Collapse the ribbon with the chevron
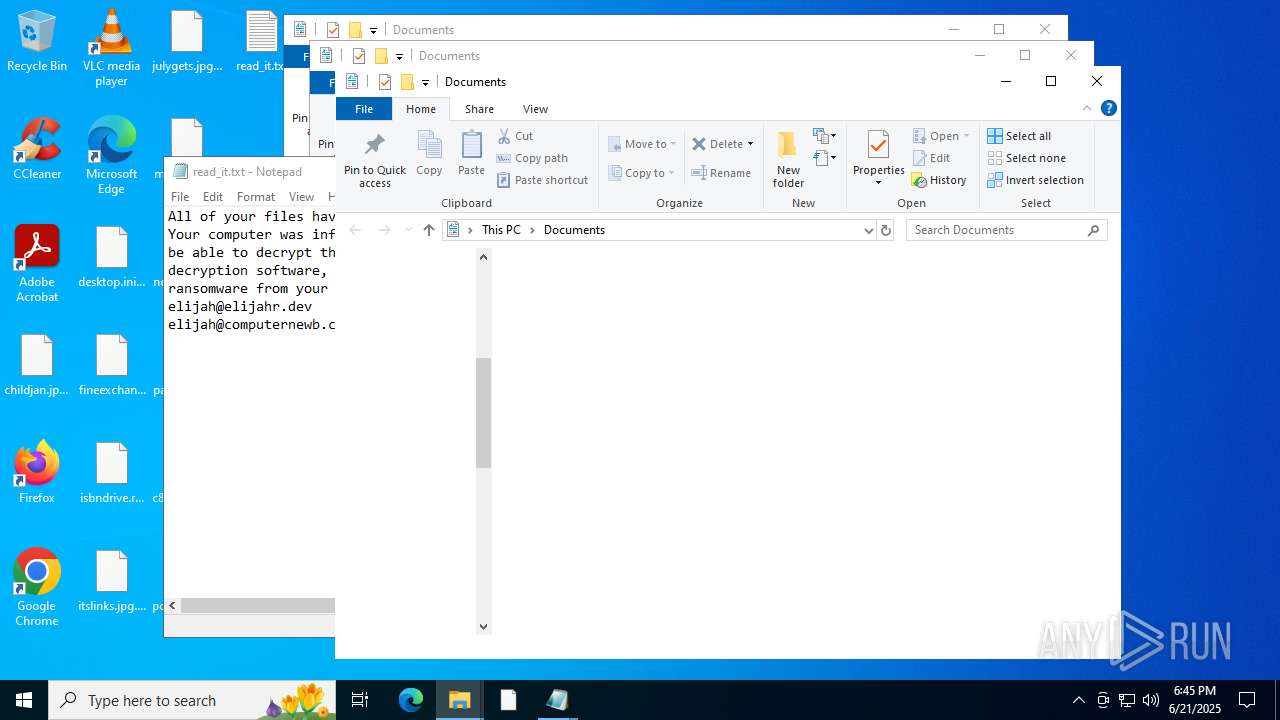1280x720 pixels. point(1087,108)
